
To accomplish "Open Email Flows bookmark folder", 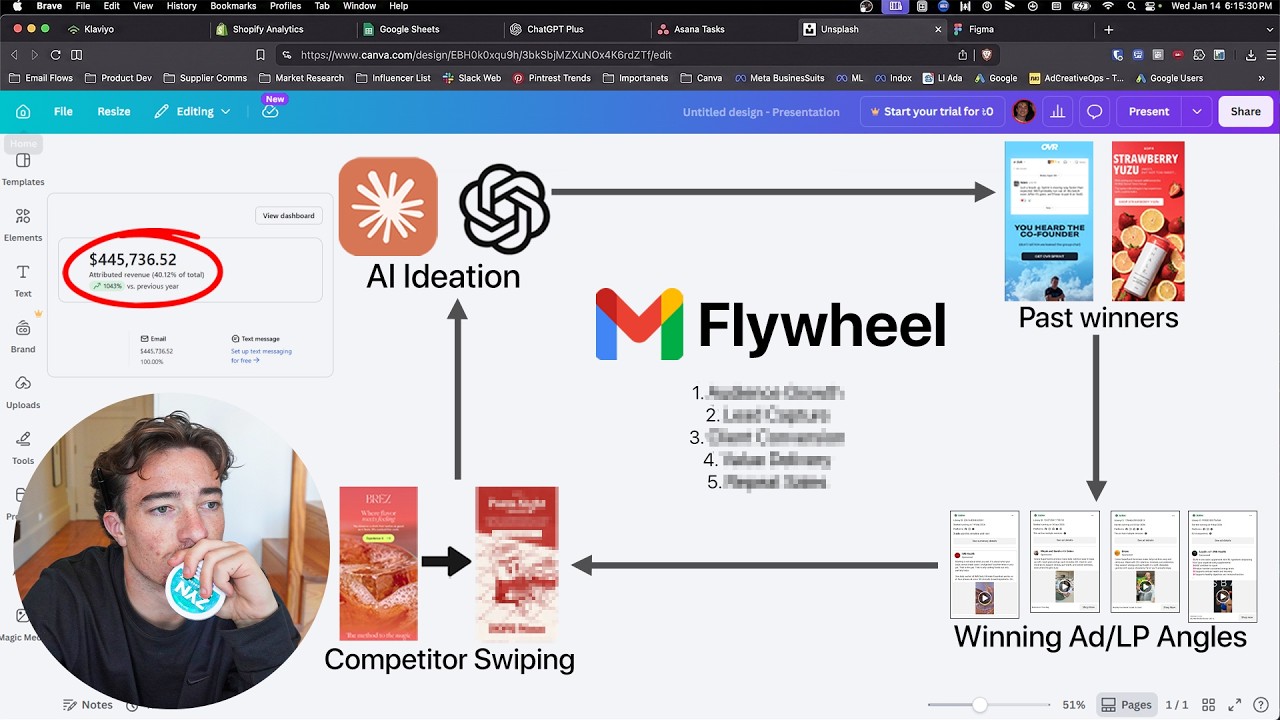I will [x=41, y=78].
